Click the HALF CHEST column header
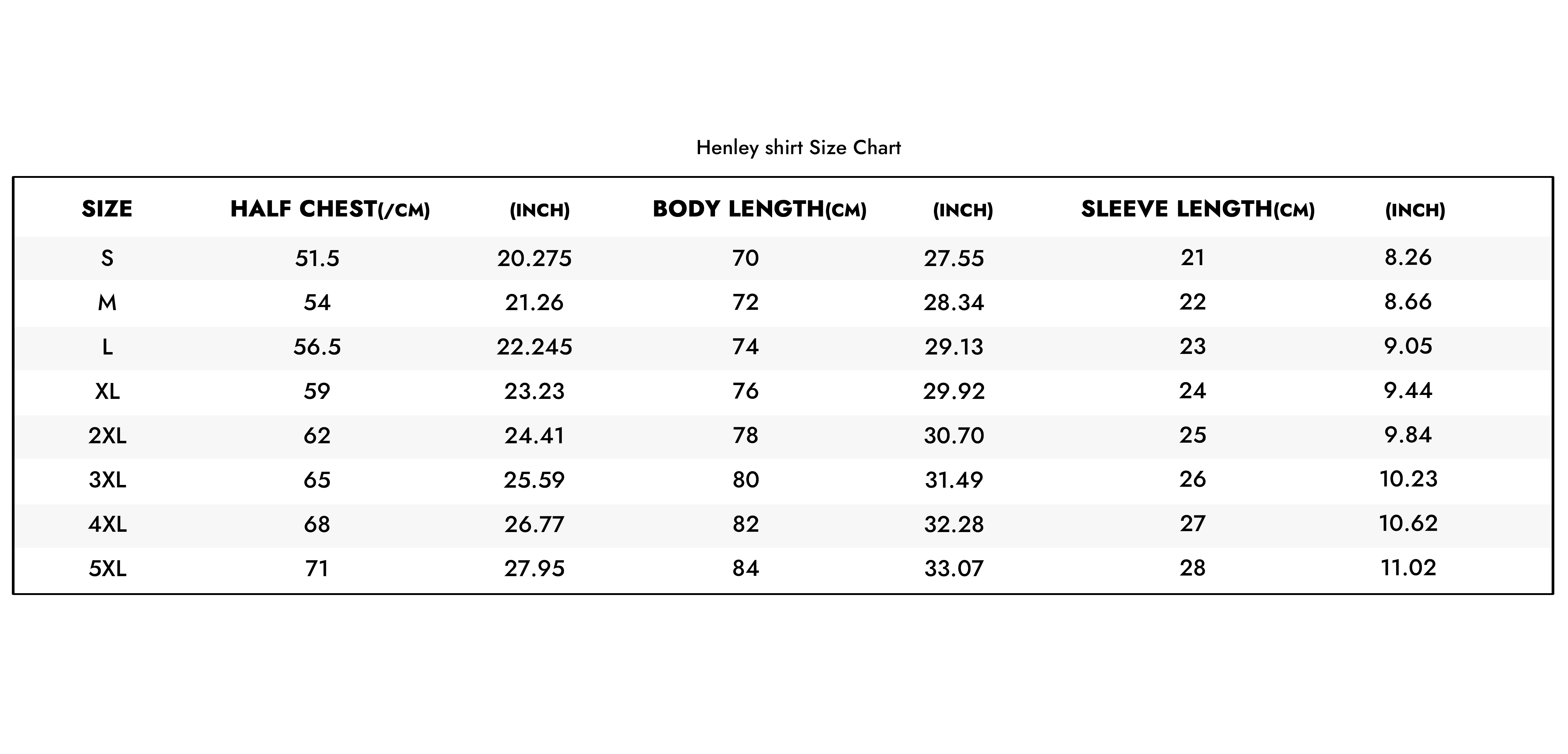Image resolution: width=1568 pixels, height=754 pixels. [x=330, y=209]
